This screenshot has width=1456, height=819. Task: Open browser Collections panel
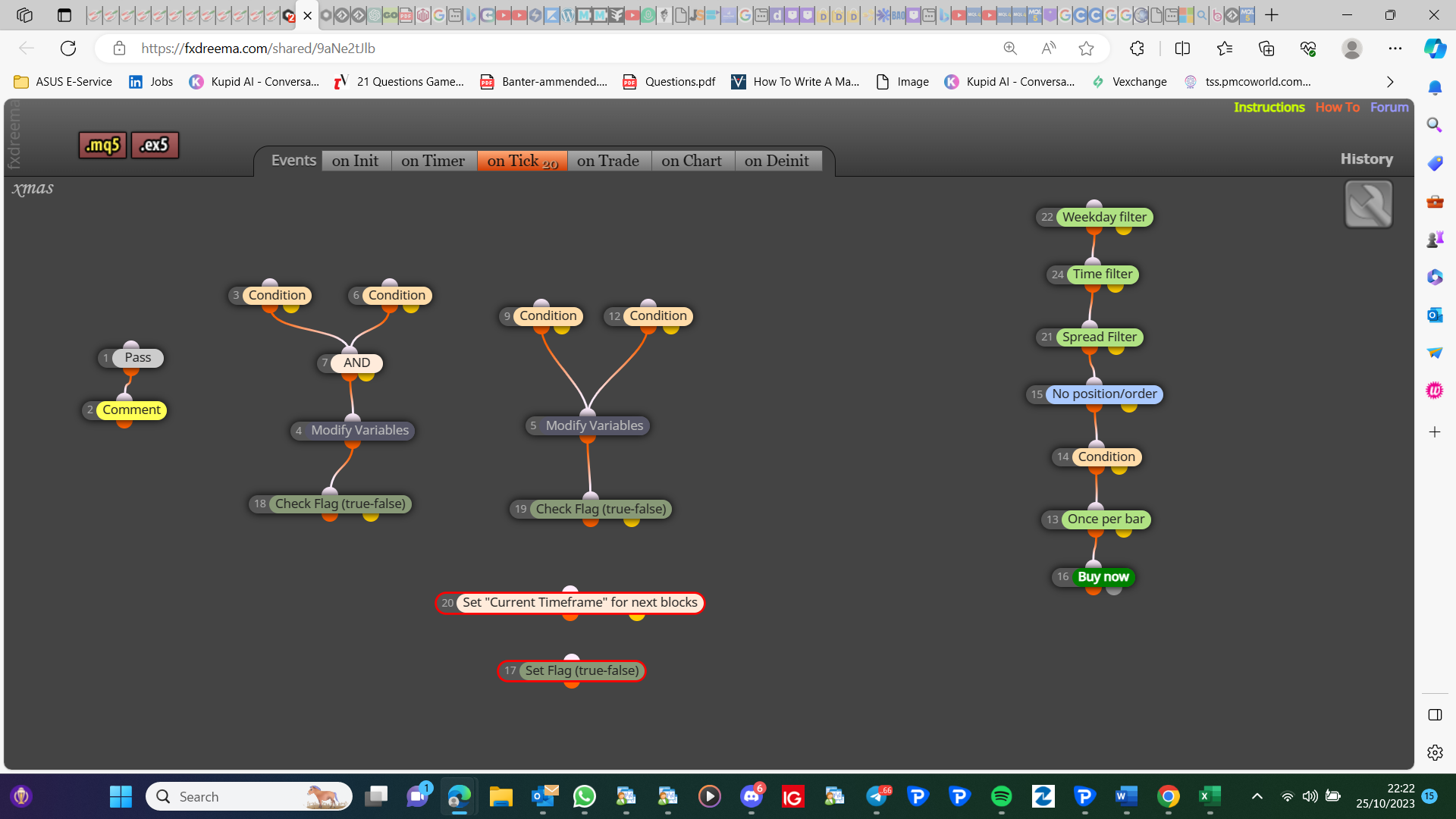1266,49
